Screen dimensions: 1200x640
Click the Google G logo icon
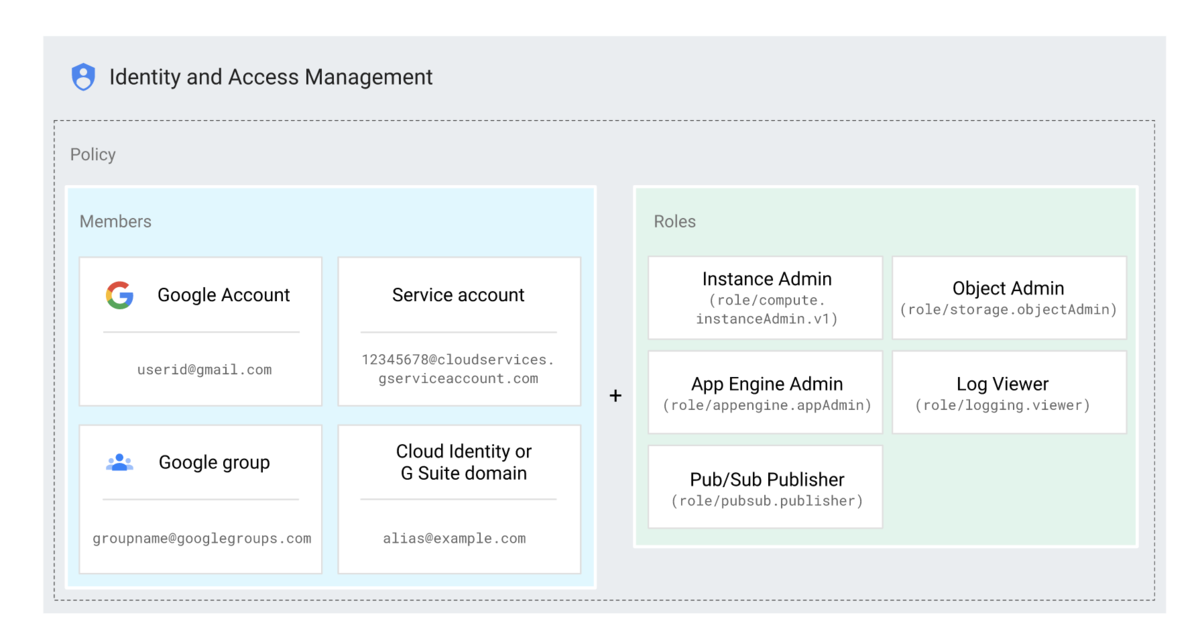click(x=120, y=295)
